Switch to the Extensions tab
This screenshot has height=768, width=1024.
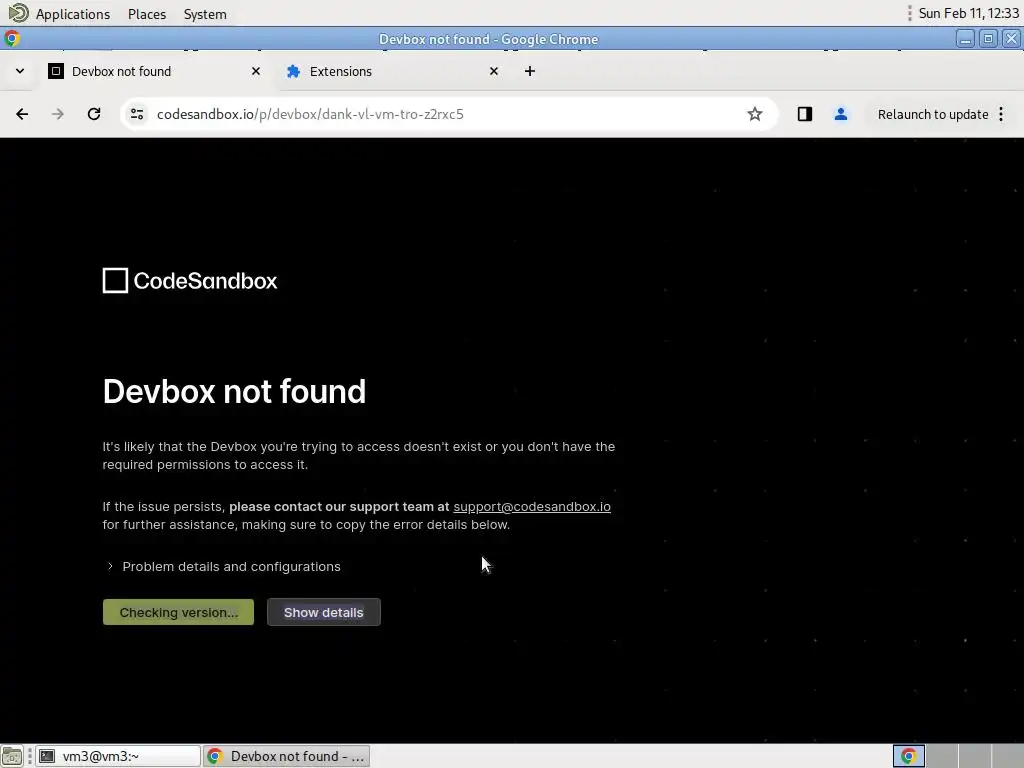pos(393,71)
